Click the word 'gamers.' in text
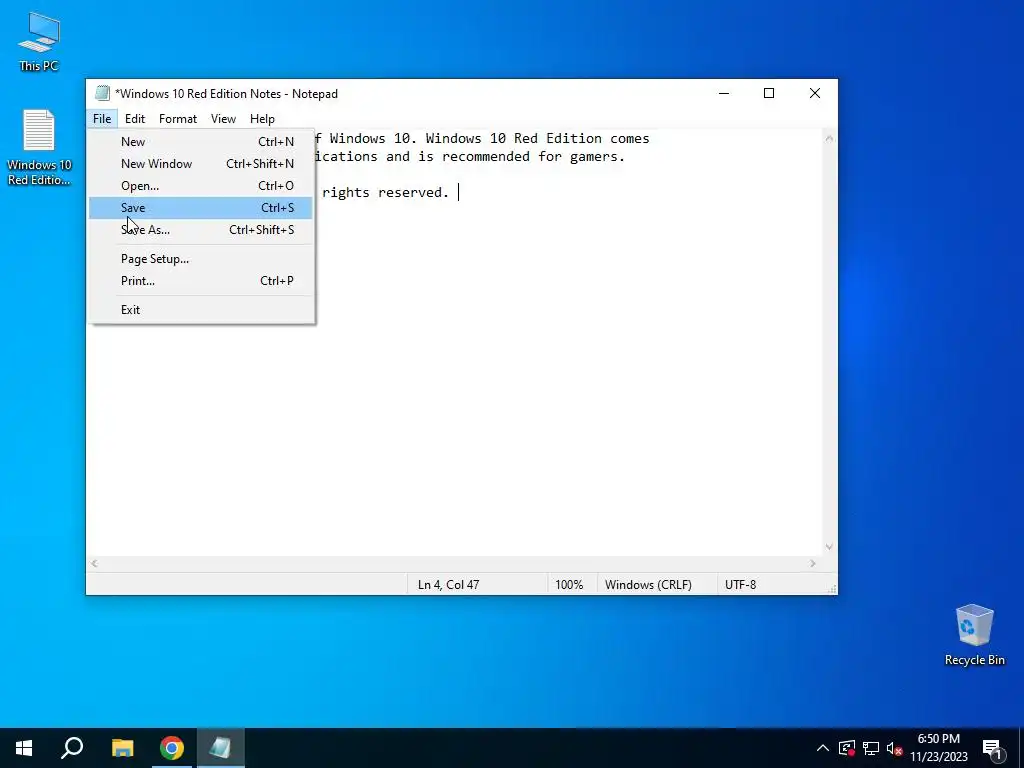This screenshot has width=1024, height=768. click(x=598, y=157)
